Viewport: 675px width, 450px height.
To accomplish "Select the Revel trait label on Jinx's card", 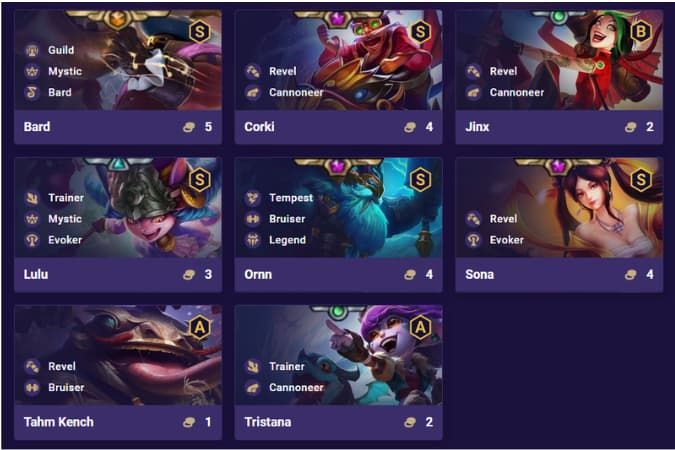I will click(503, 71).
